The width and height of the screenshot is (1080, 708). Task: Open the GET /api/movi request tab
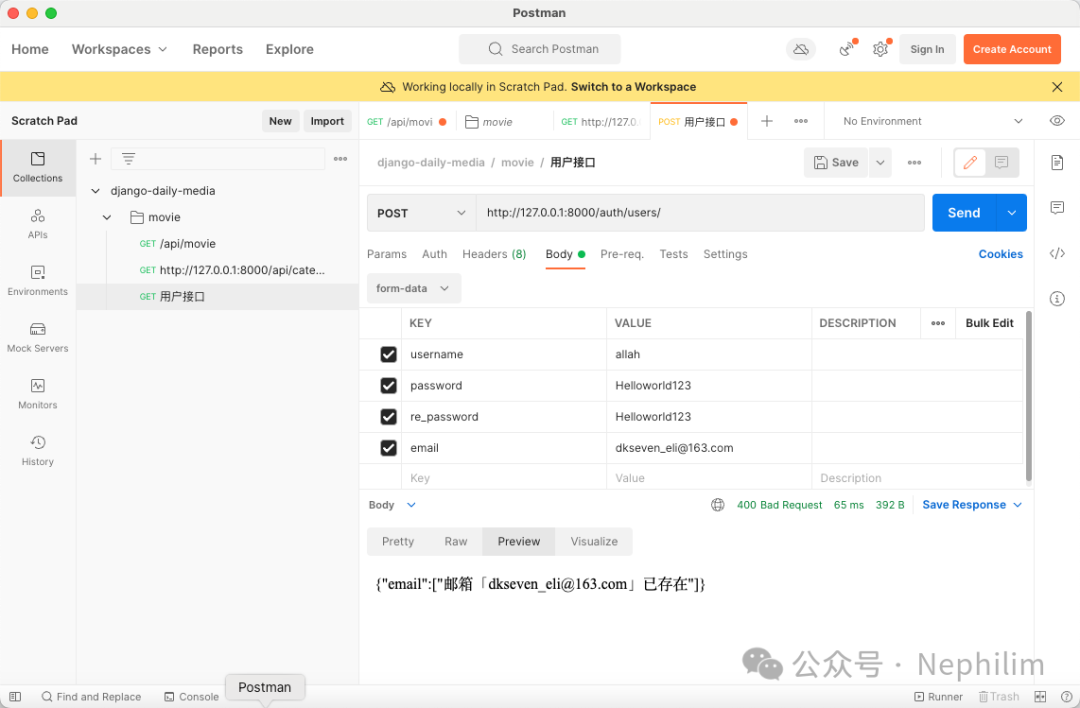point(407,122)
